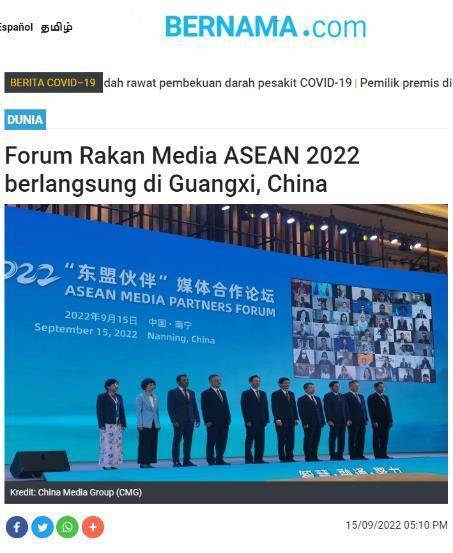Share the article via WhatsApp icon
Viewport: 453px width, 553px height.
(67, 527)
